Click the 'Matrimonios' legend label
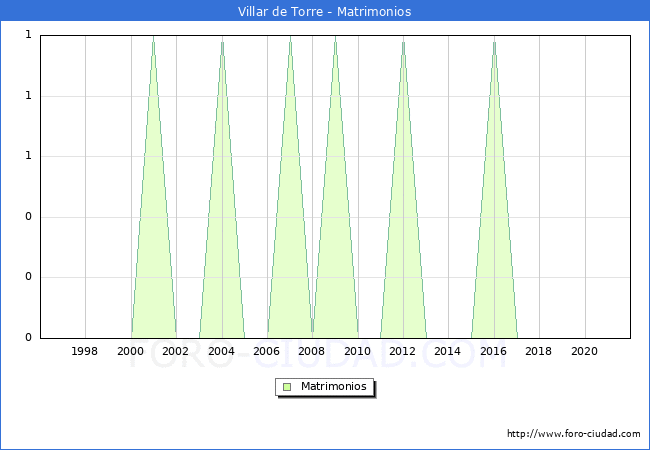Viewport: 650px width, 450px height. pos(334,387)
